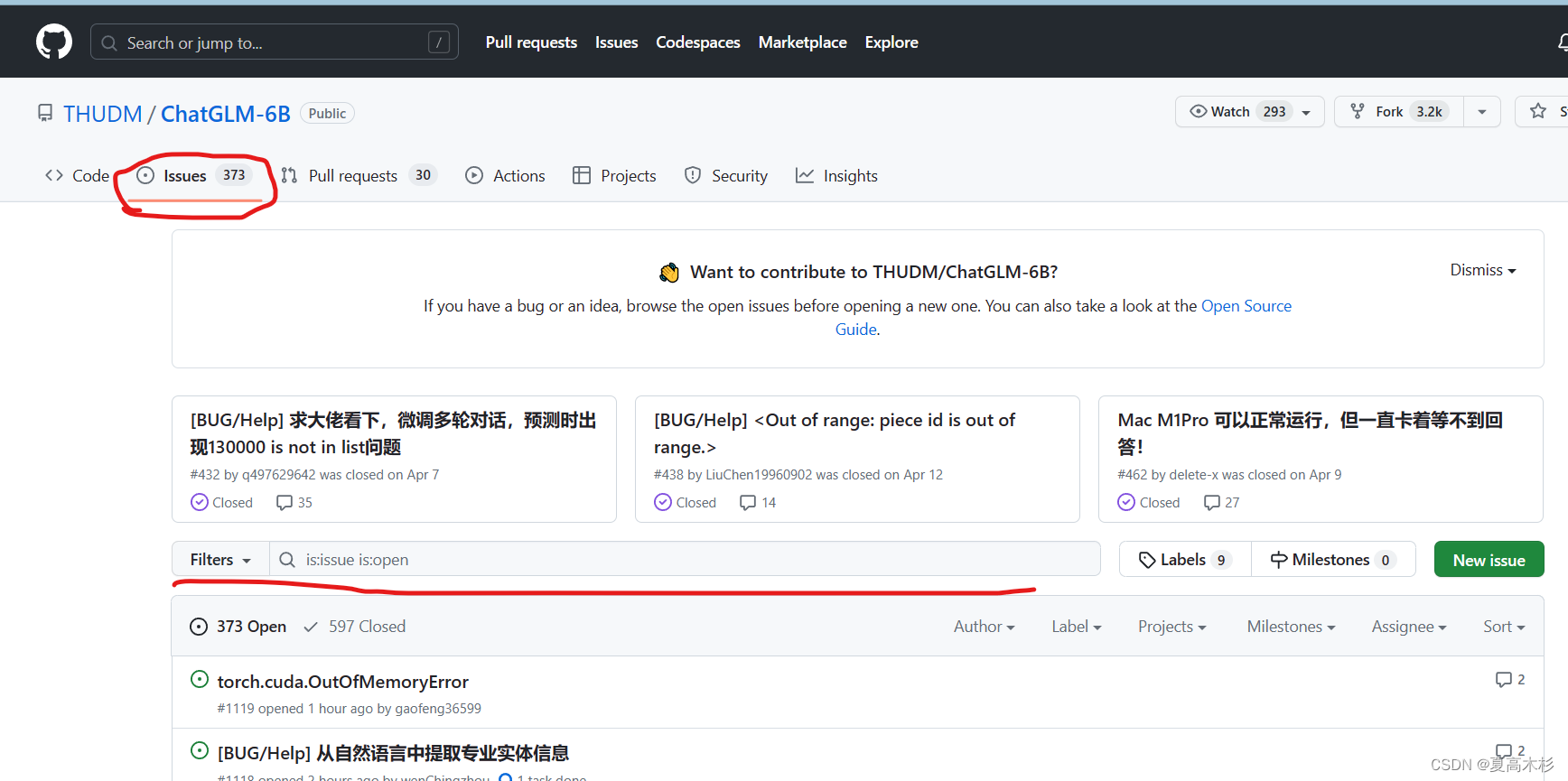Open the Projects tab
Viewport: 1568px width, 781px height.
(615, 175)
